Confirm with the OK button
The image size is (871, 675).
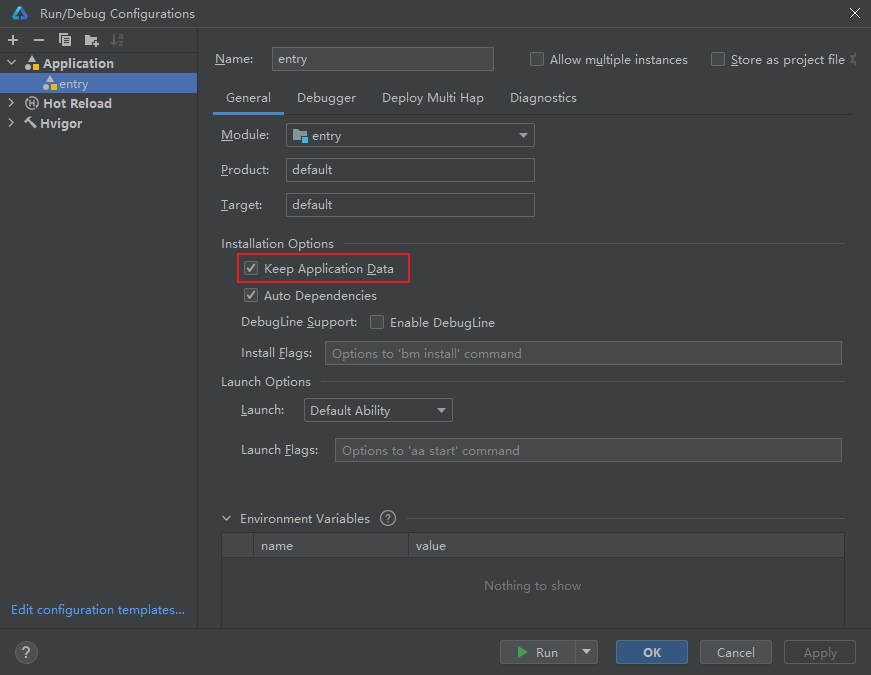point(652,652)
